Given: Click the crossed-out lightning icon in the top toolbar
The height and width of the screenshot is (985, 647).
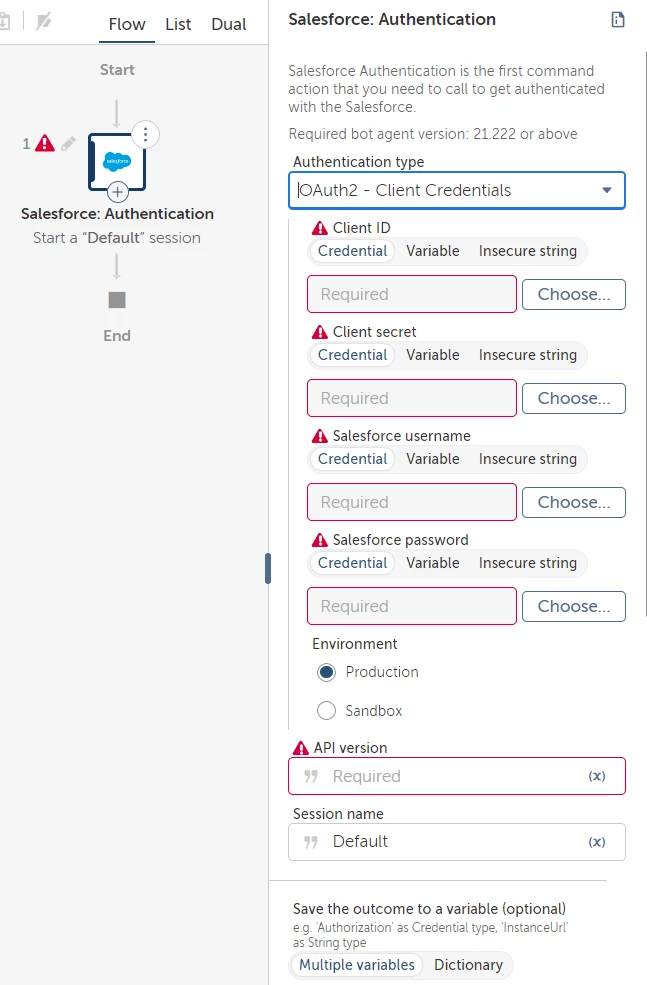Looking at the screenshot, I should click(x=43, y=22).
